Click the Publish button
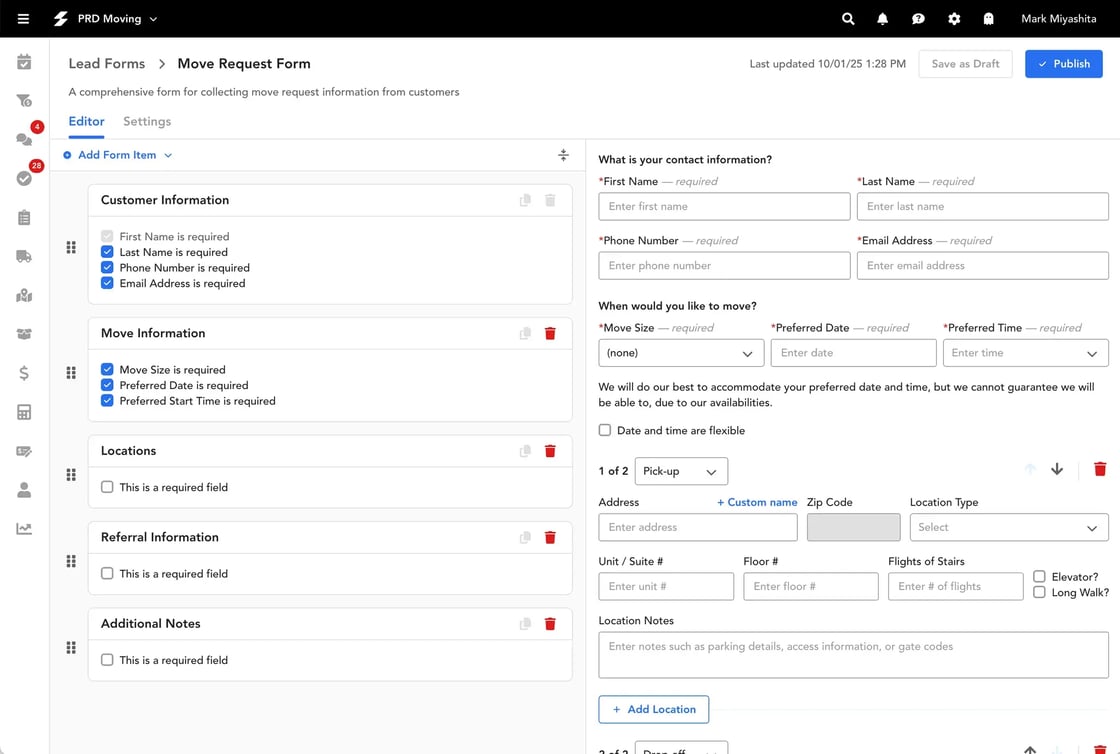This screenshot has height=754, width=1120. pos(1063,64)
